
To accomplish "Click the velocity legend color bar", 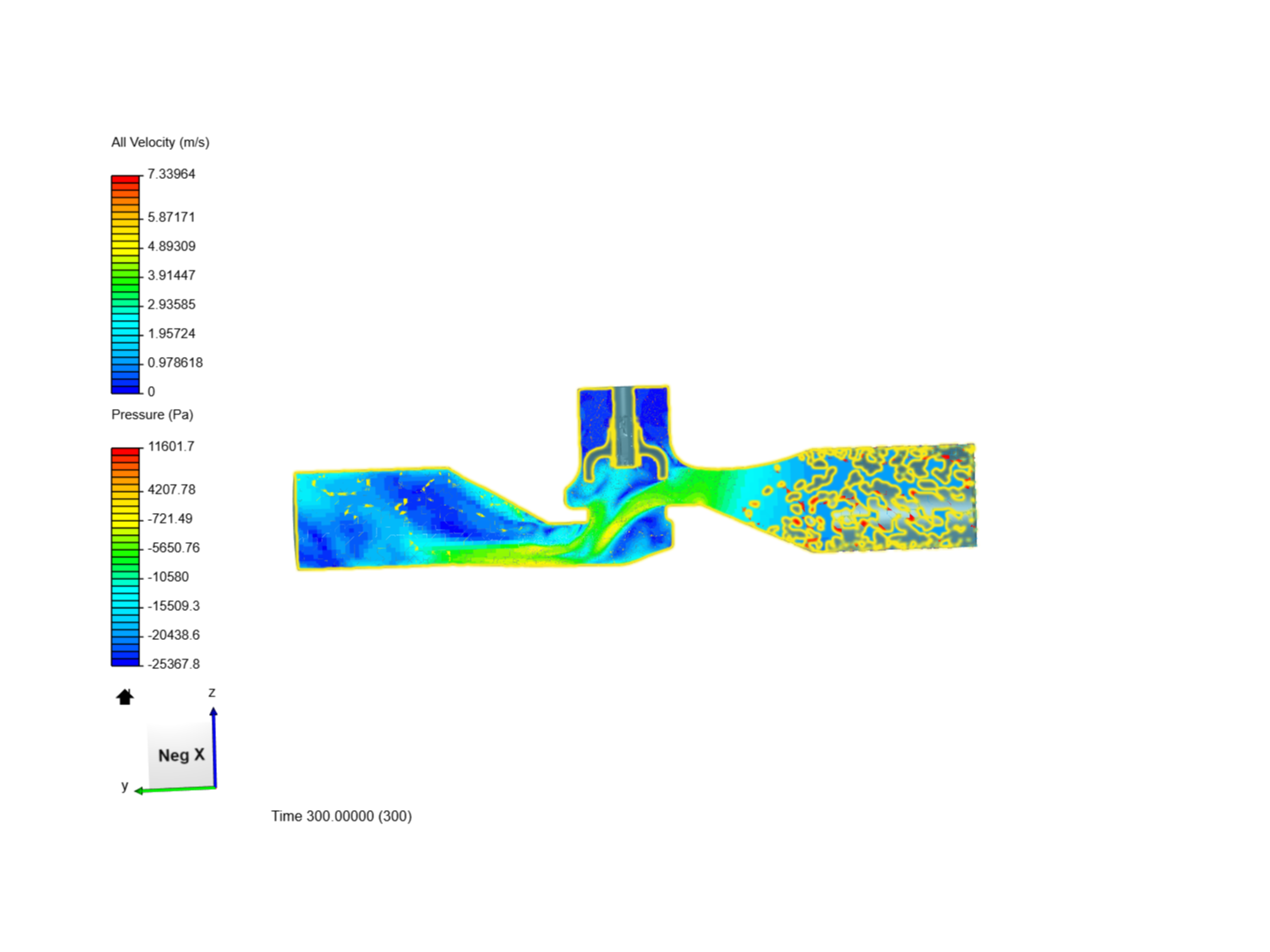I will point(125,284).
